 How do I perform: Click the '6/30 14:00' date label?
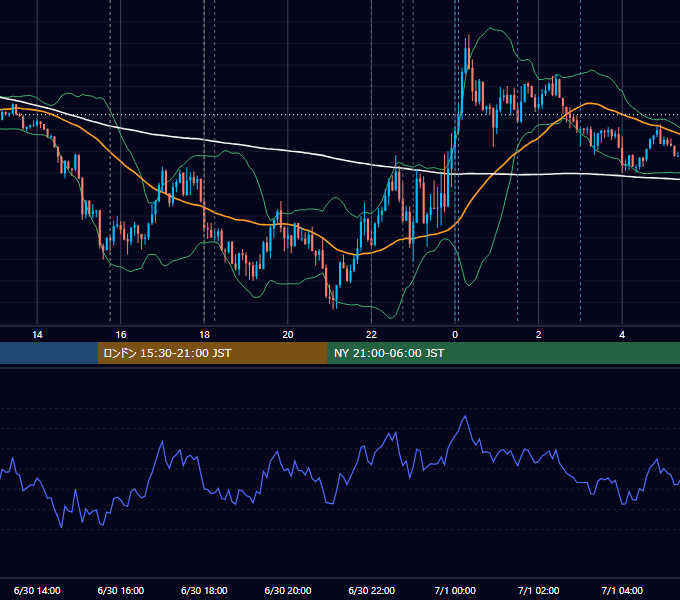point(37,590)
